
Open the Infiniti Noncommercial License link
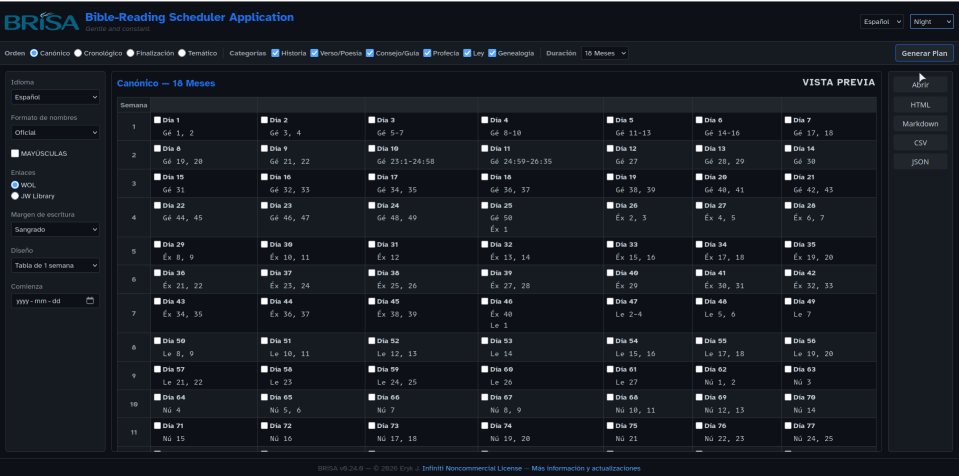pyautogui.click(x=472, y=468)
